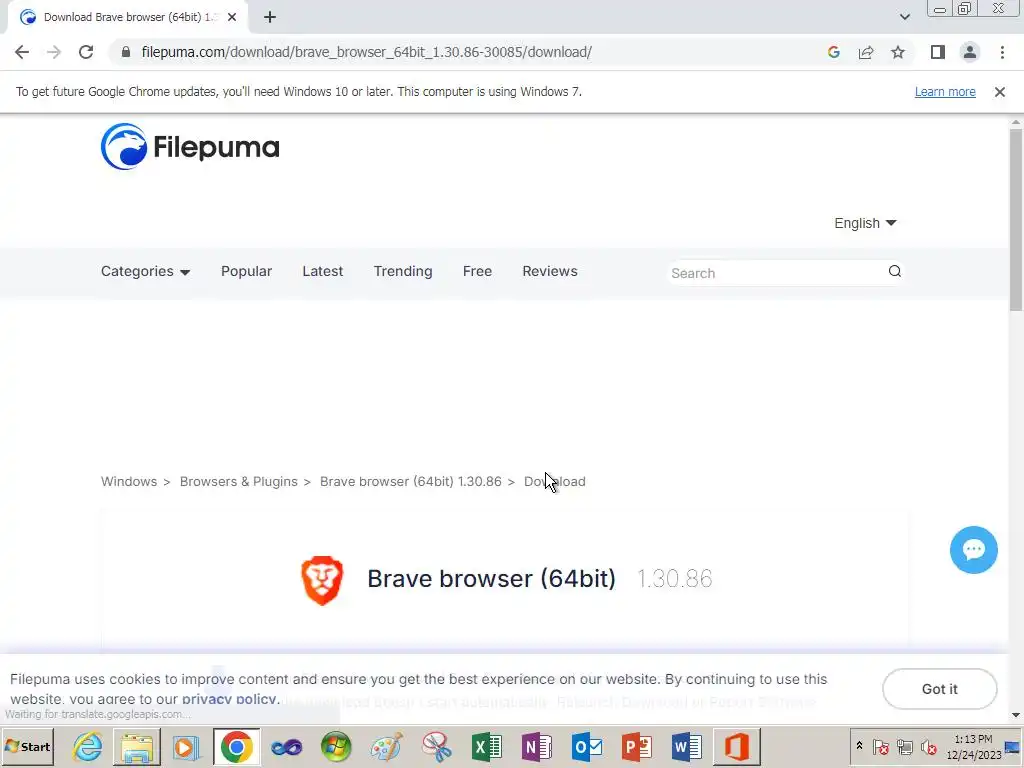Open Chrome three-dot menu

click(1002, 52)
